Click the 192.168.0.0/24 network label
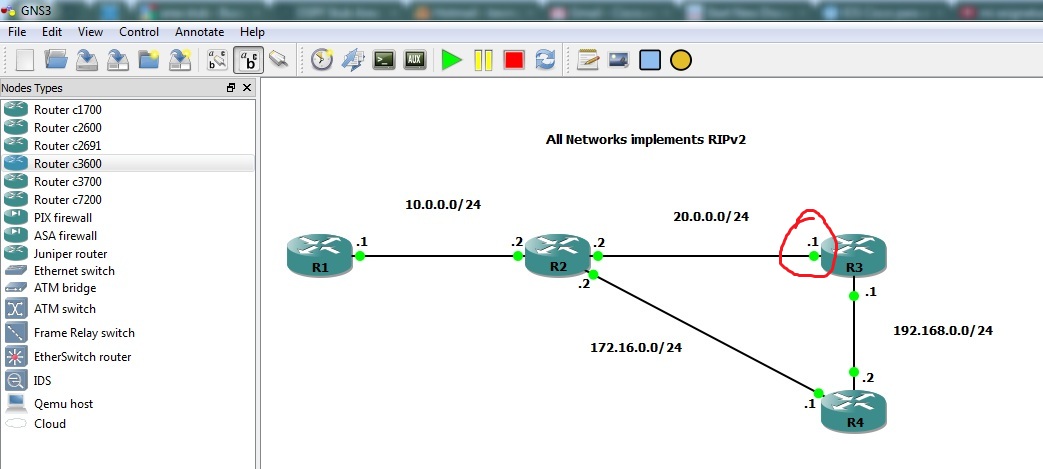The height and width of the screenshot is (469, 1043). pos(943,331)
